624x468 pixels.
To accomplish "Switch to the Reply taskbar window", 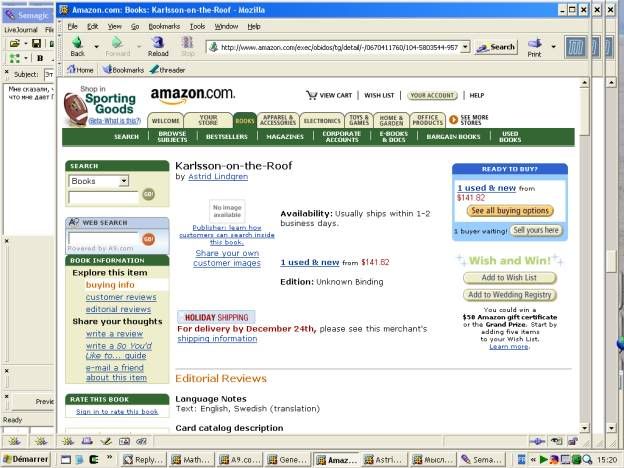I will [144, 460].
